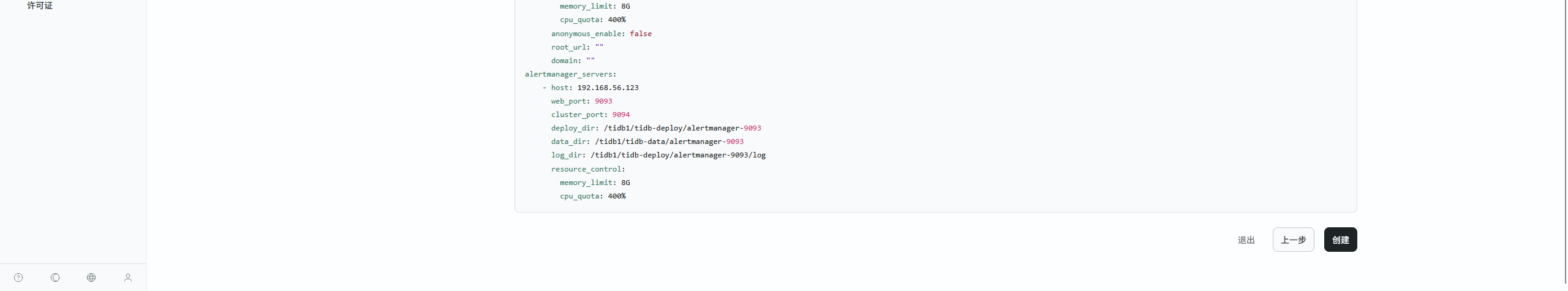Open the language globe icon
1568x291 pixels.
tap(91, 278)
